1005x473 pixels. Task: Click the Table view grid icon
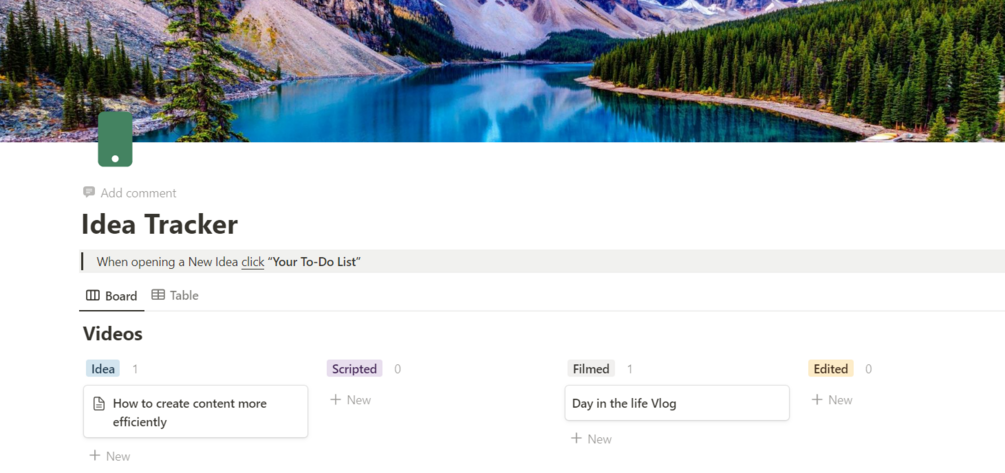pyautogui.click(x=158, y=295)
